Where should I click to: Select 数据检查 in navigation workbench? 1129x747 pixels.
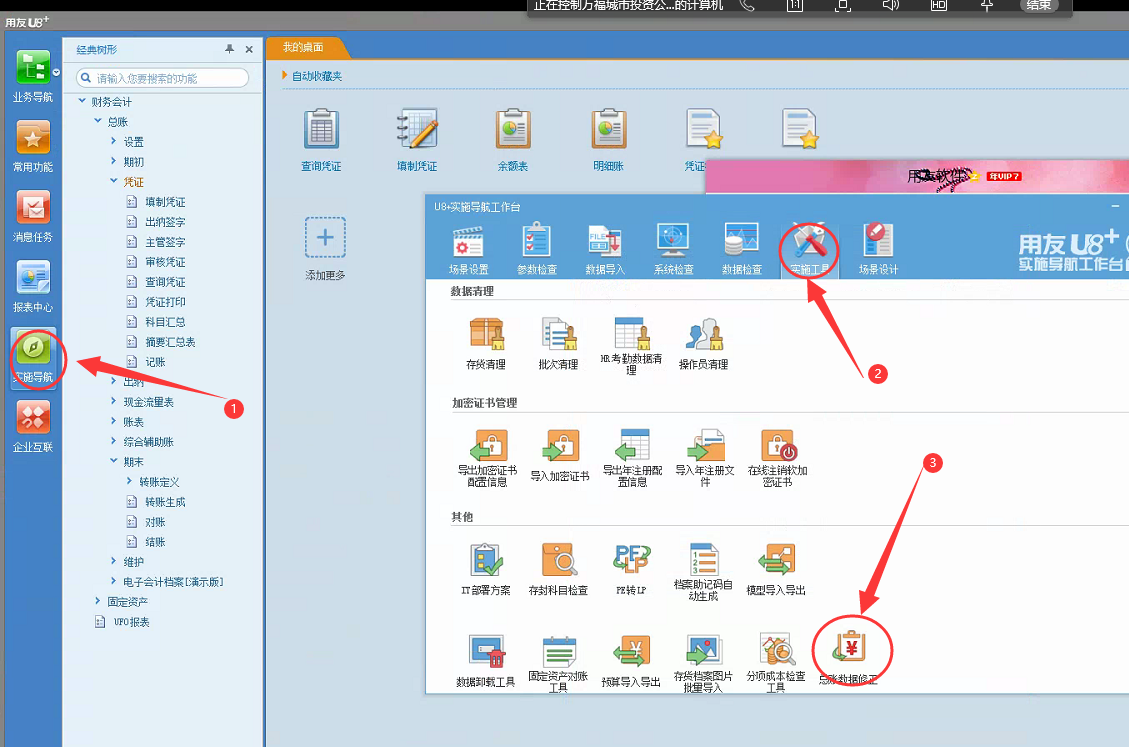pos(742,249)
